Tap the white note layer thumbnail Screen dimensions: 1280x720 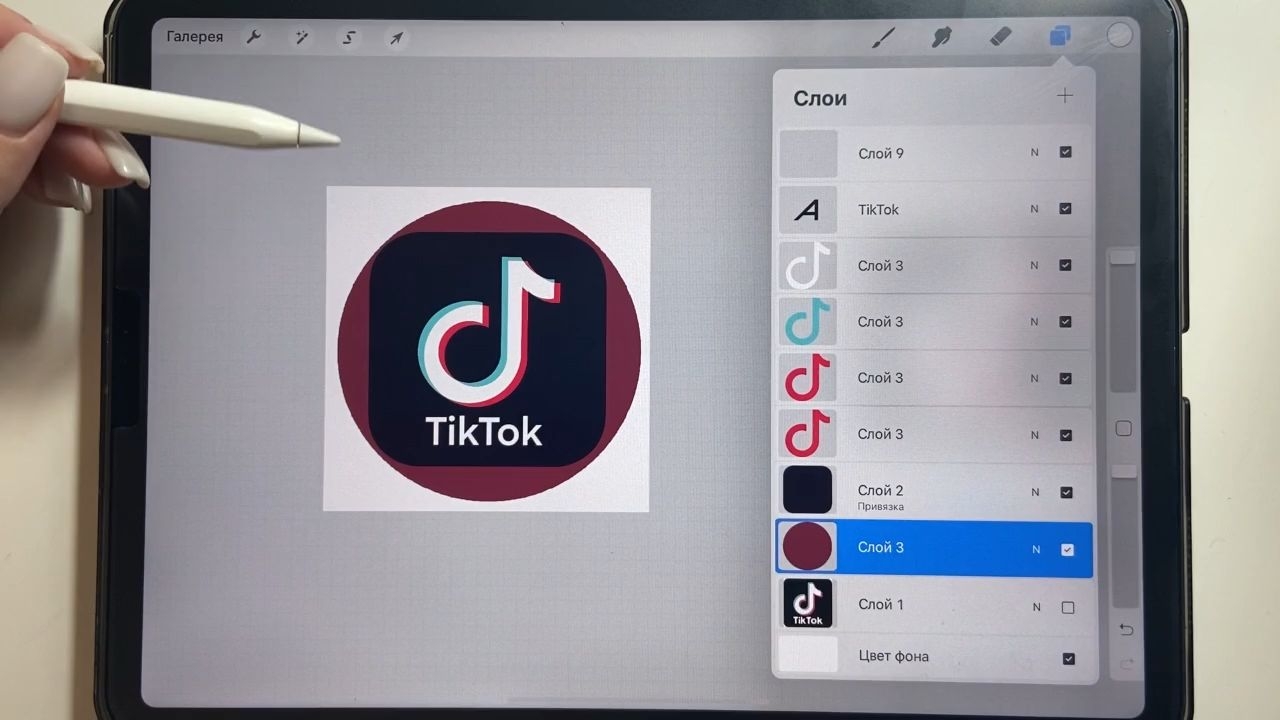point(808,266)
